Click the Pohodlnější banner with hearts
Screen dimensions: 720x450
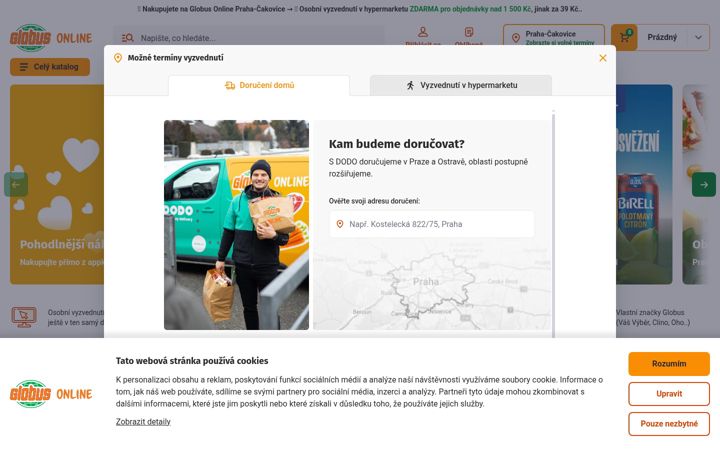click(x=57, y=184)
